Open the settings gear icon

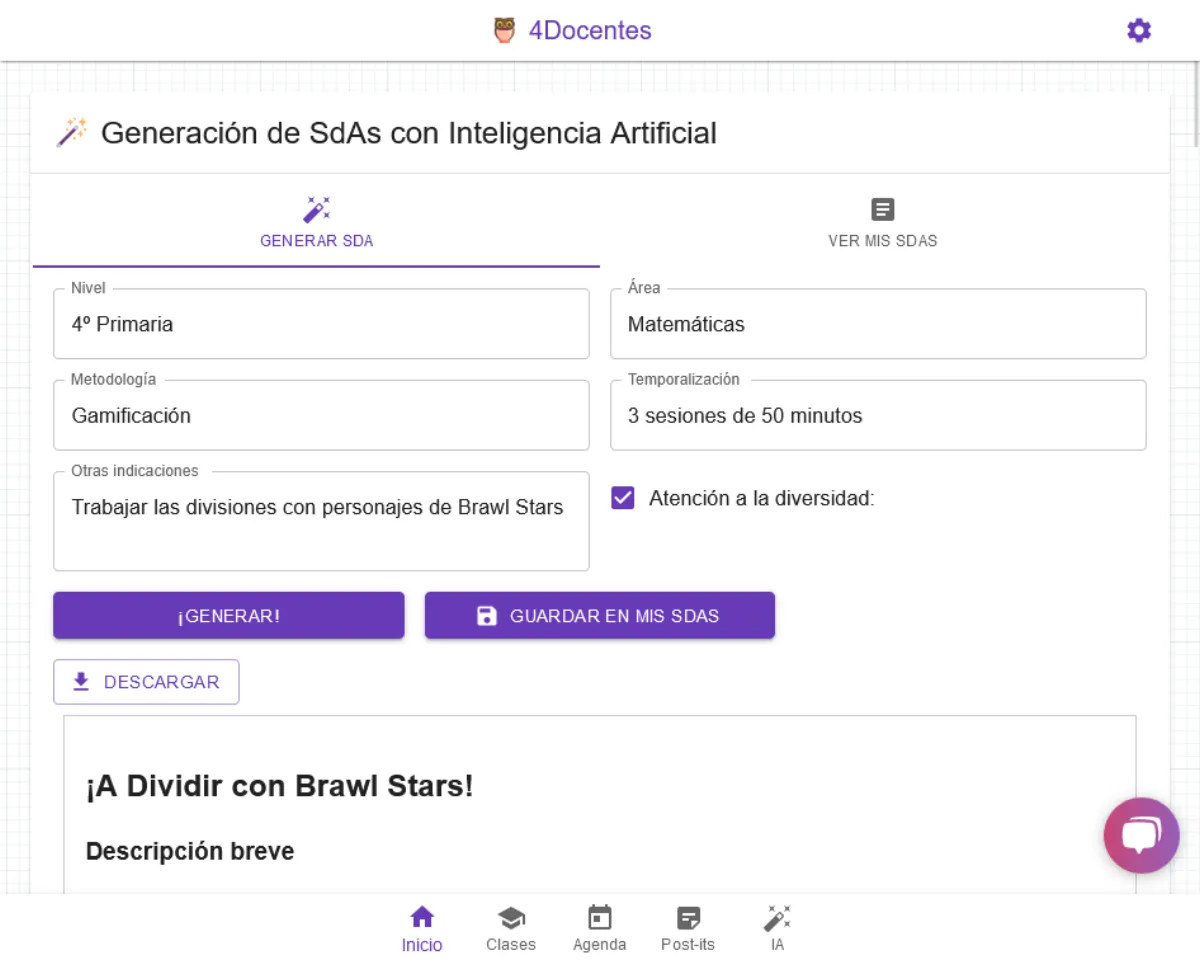tap(1138, 30)
